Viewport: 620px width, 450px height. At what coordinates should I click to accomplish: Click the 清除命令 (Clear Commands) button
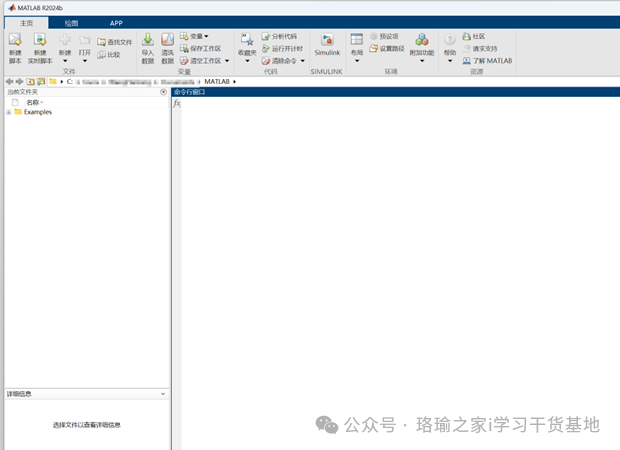point(279,61)
